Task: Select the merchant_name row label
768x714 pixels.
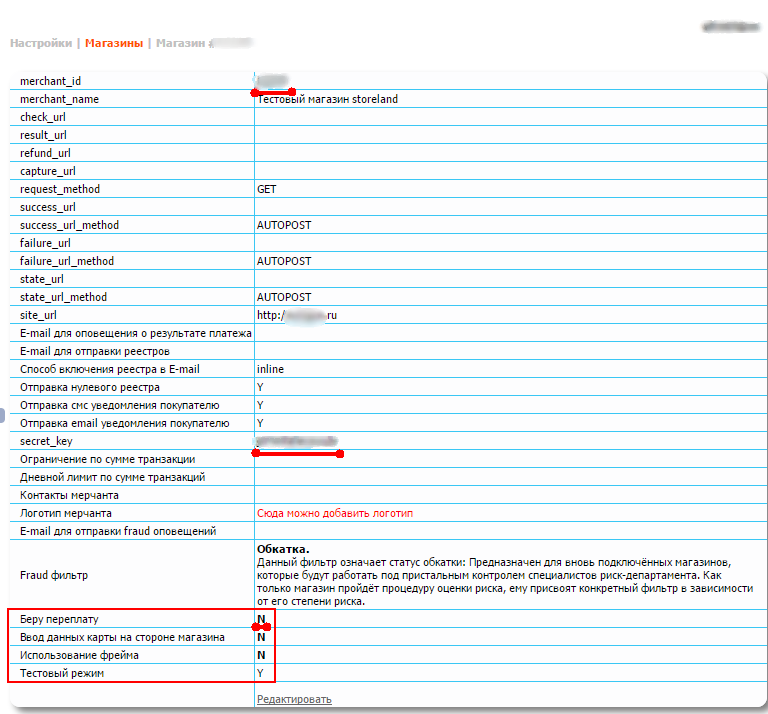Action: [59, 99]
